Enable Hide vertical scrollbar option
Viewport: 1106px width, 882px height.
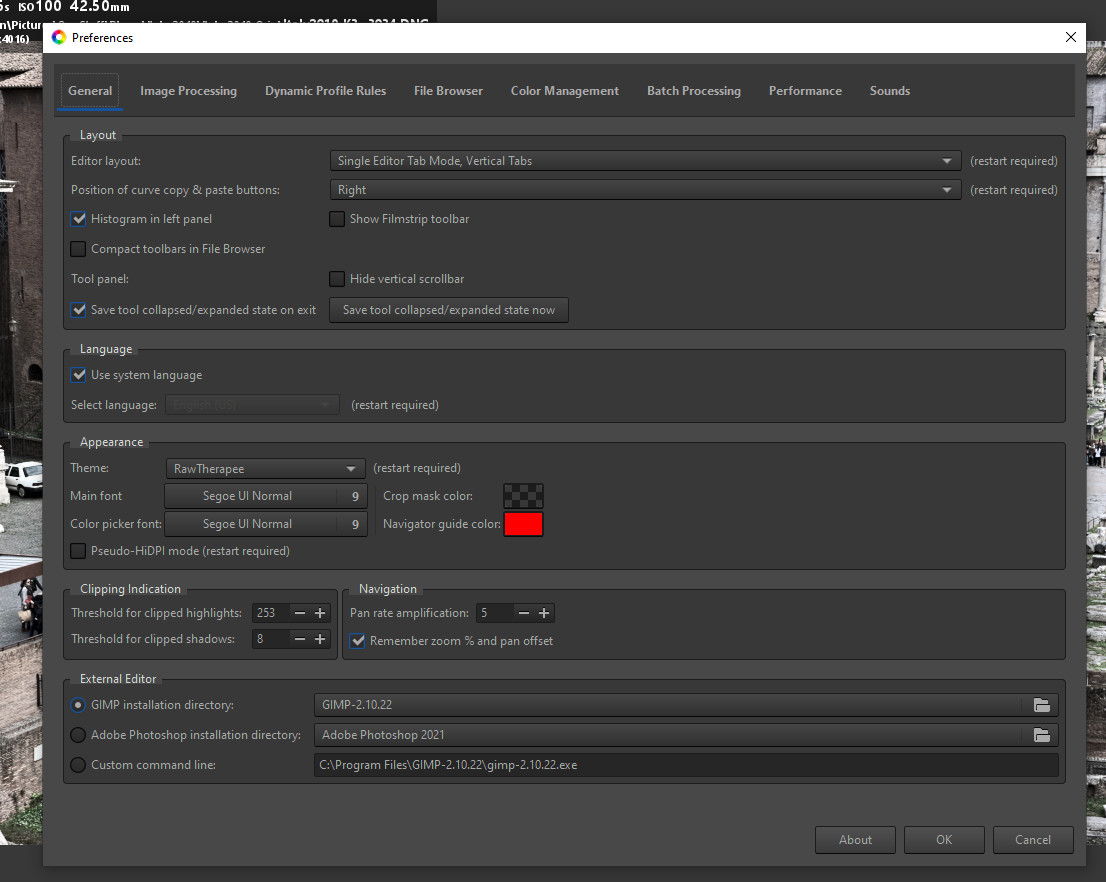pos(337,279)
